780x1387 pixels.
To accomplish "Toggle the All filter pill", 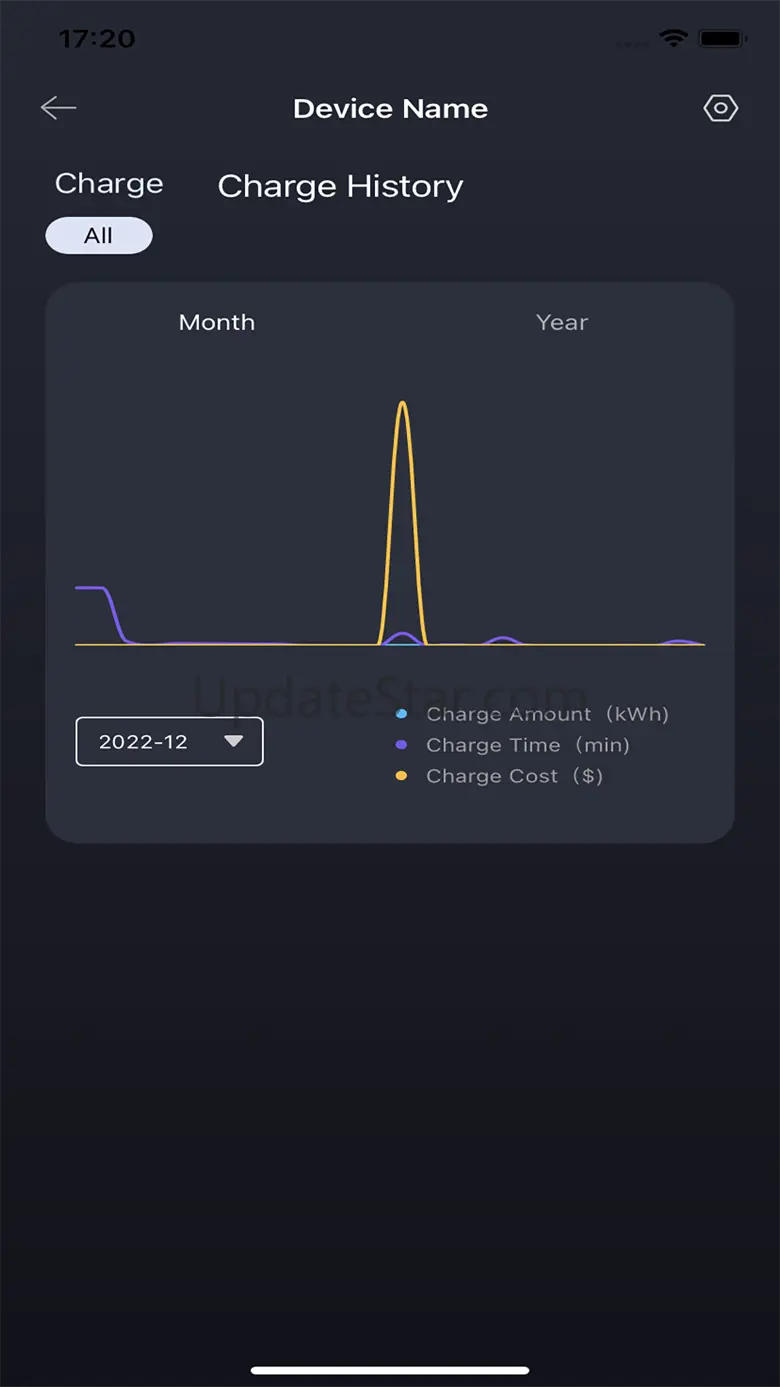I will coord(99,236).
